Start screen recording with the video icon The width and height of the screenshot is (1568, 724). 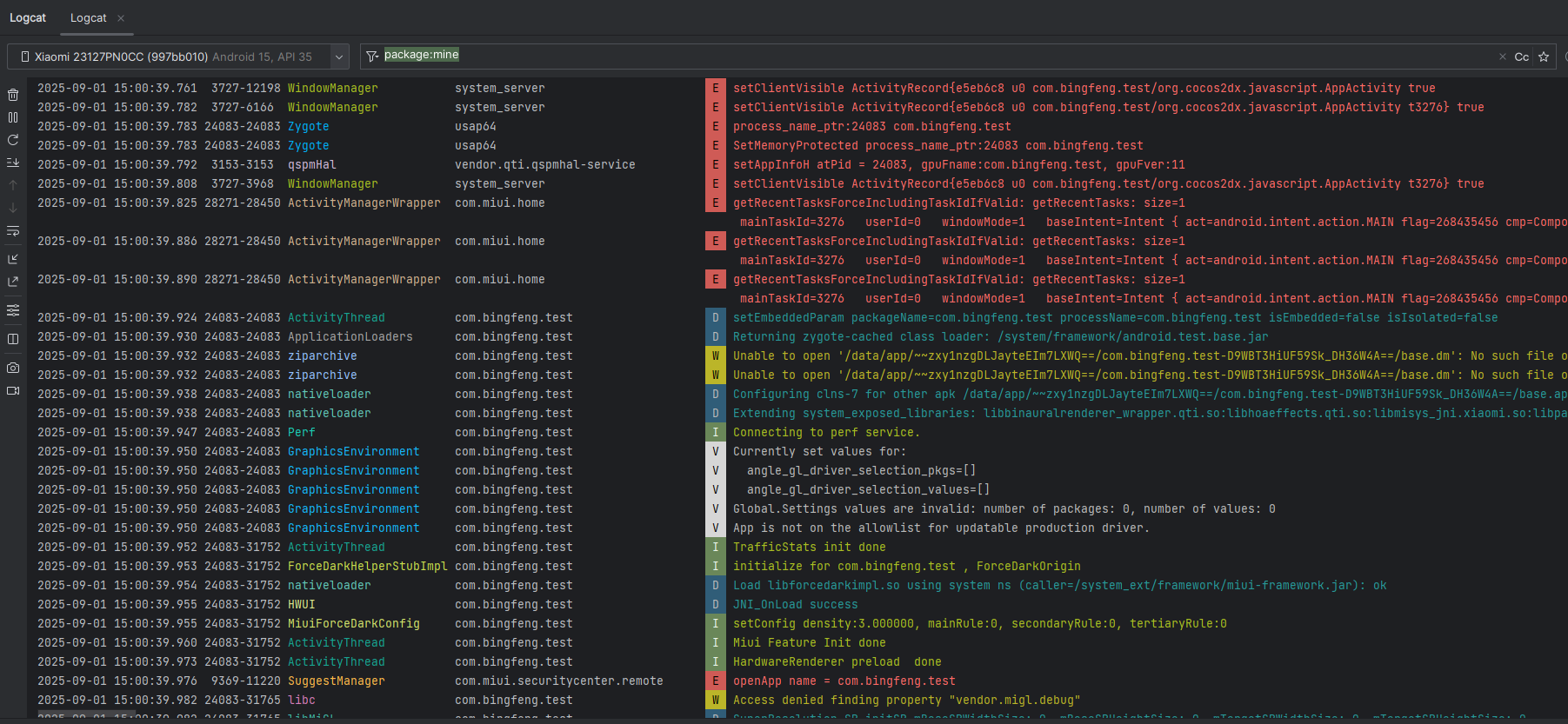(13, 391)
